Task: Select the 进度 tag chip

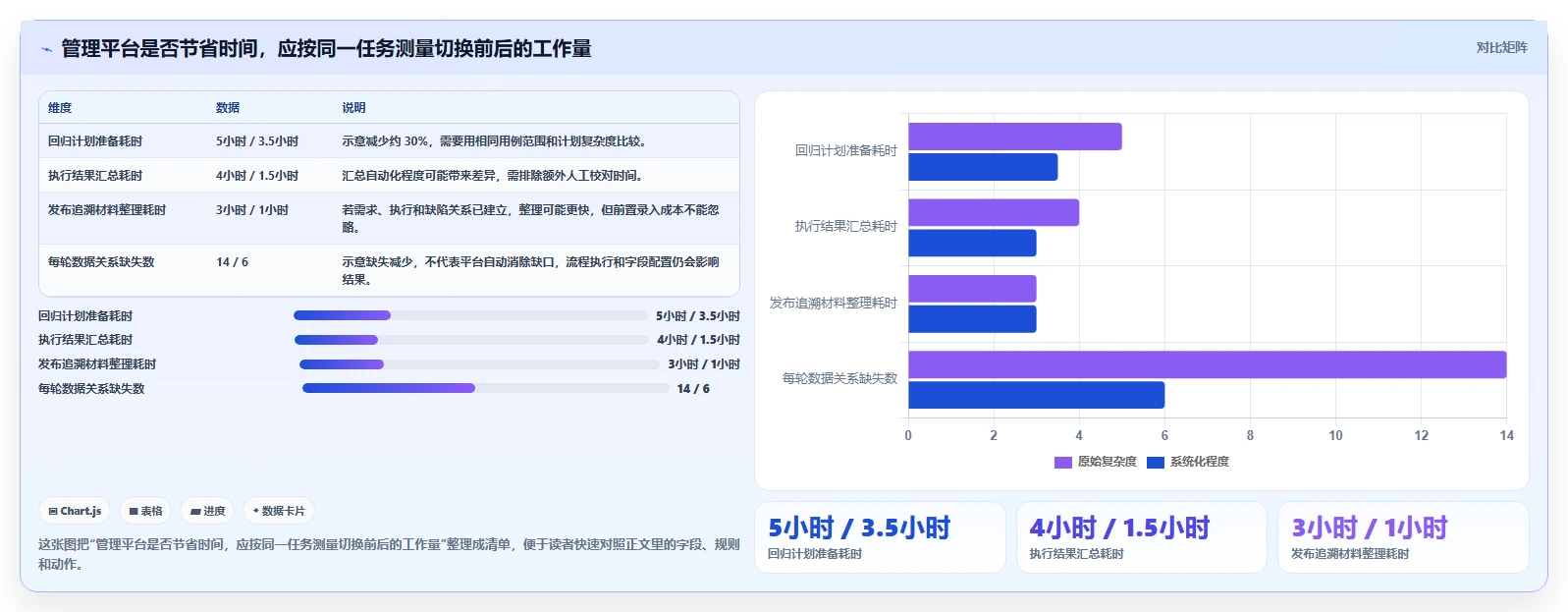Action: click(x=207, y=511)
